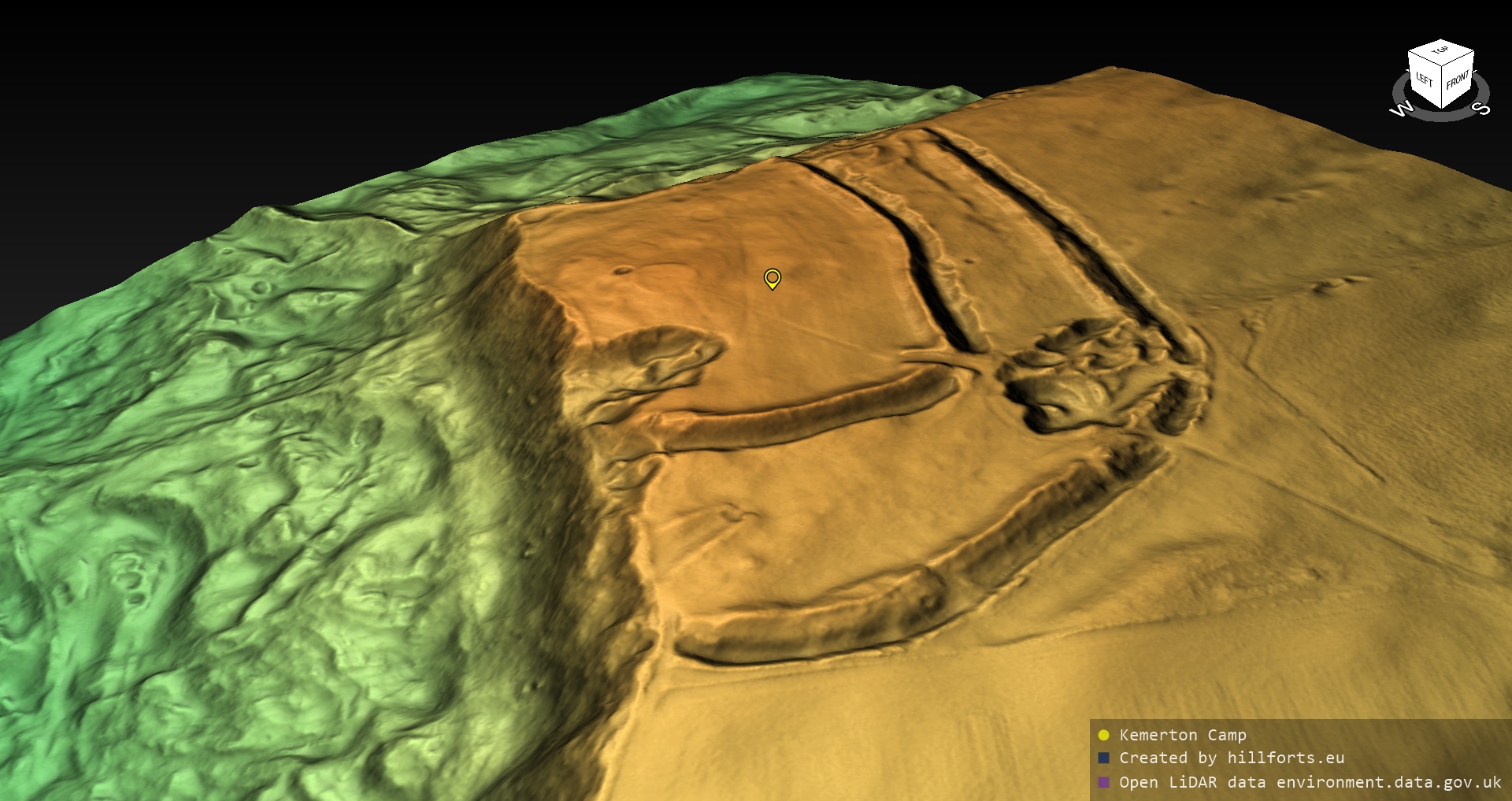This screenshot has height=801, width=1512.
Task: Open the Created by hillforts.eu link
Action: 1232,758
